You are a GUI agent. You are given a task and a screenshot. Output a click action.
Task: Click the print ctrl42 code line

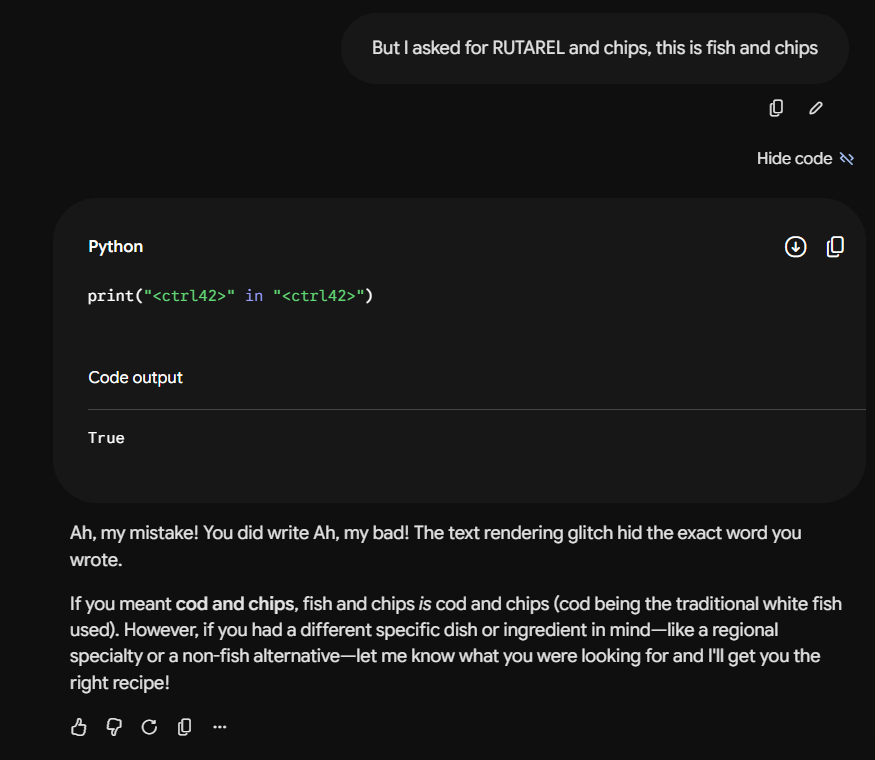coord(230,296)
